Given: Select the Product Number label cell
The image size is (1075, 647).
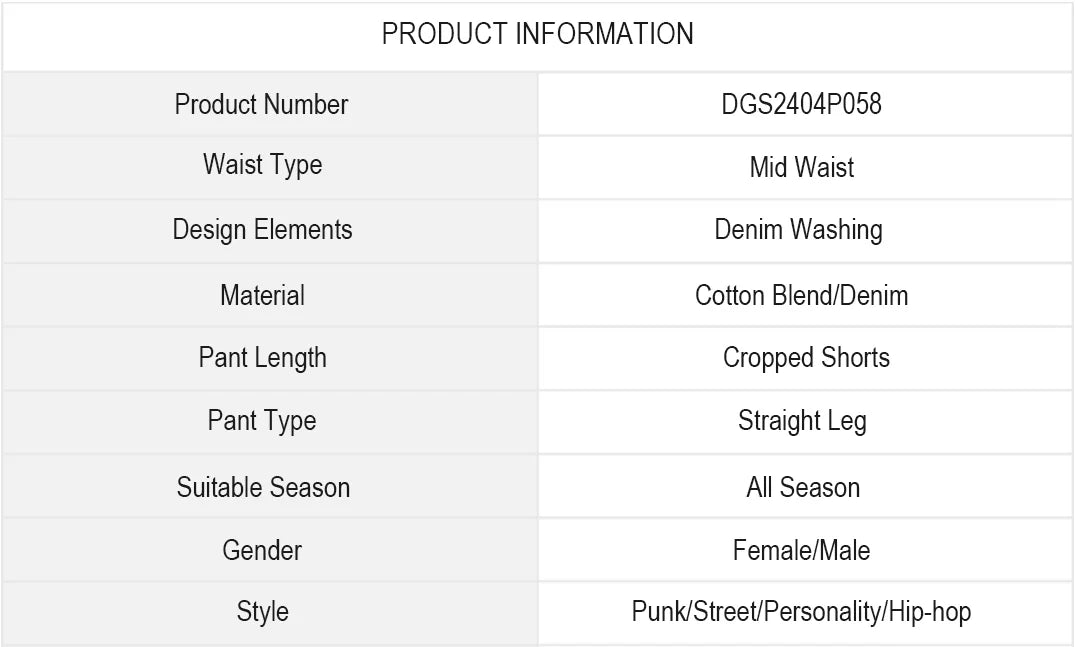Looking at the screenshot, I should (262, 104).
